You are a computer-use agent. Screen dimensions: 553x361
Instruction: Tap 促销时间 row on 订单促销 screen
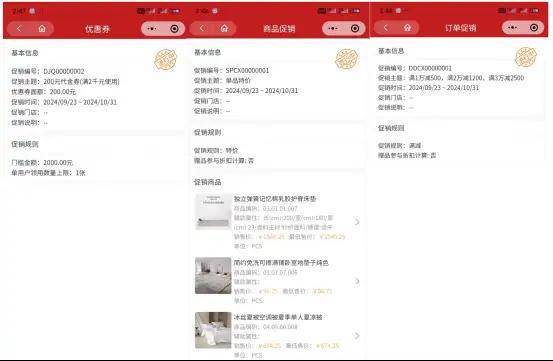[429, 87]
